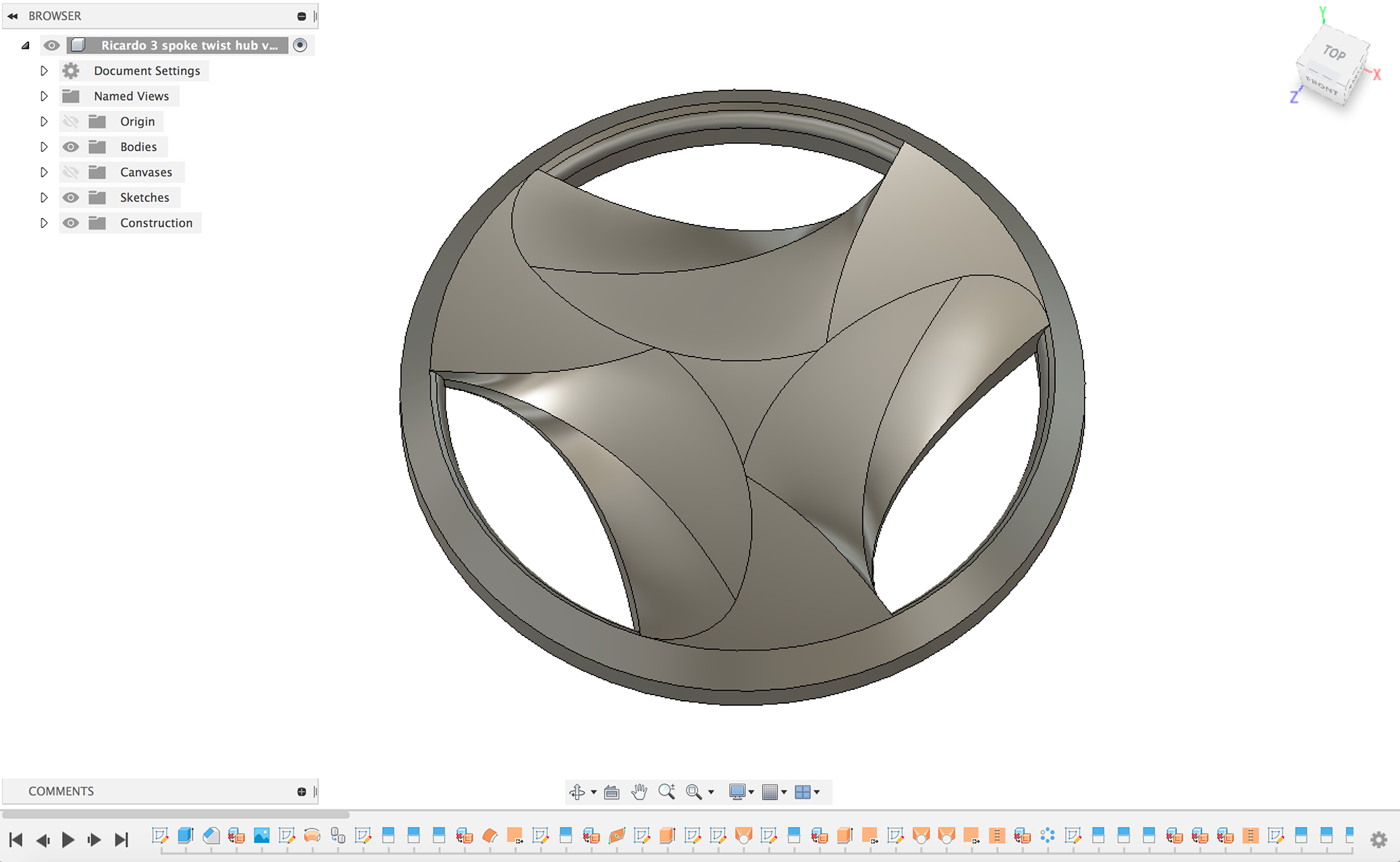This screenshot has height=862, width=1400.
Task: Minimize the Browser panel with the round button
Action: tap(301, 16)
